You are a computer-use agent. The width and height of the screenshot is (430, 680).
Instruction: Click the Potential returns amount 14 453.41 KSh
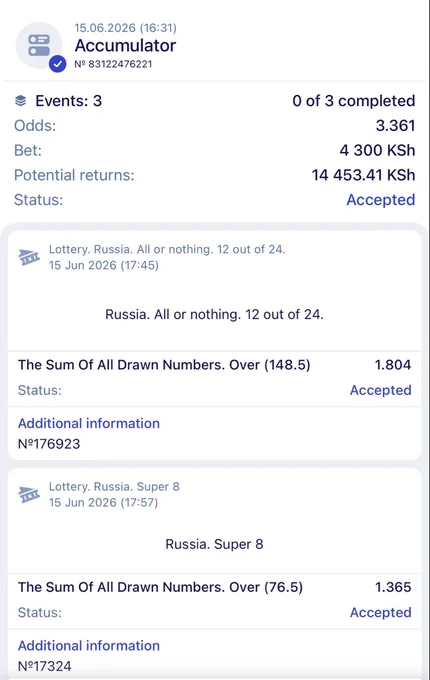(363, 175)
